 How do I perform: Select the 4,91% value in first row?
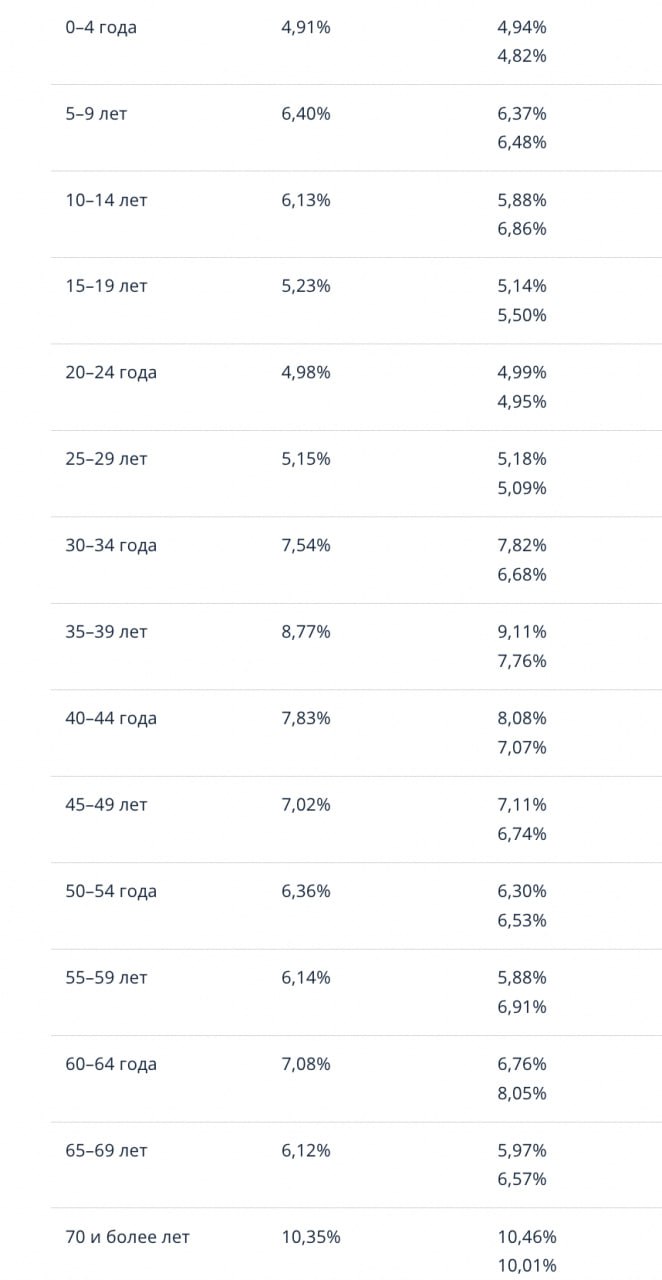click(306, 28)
